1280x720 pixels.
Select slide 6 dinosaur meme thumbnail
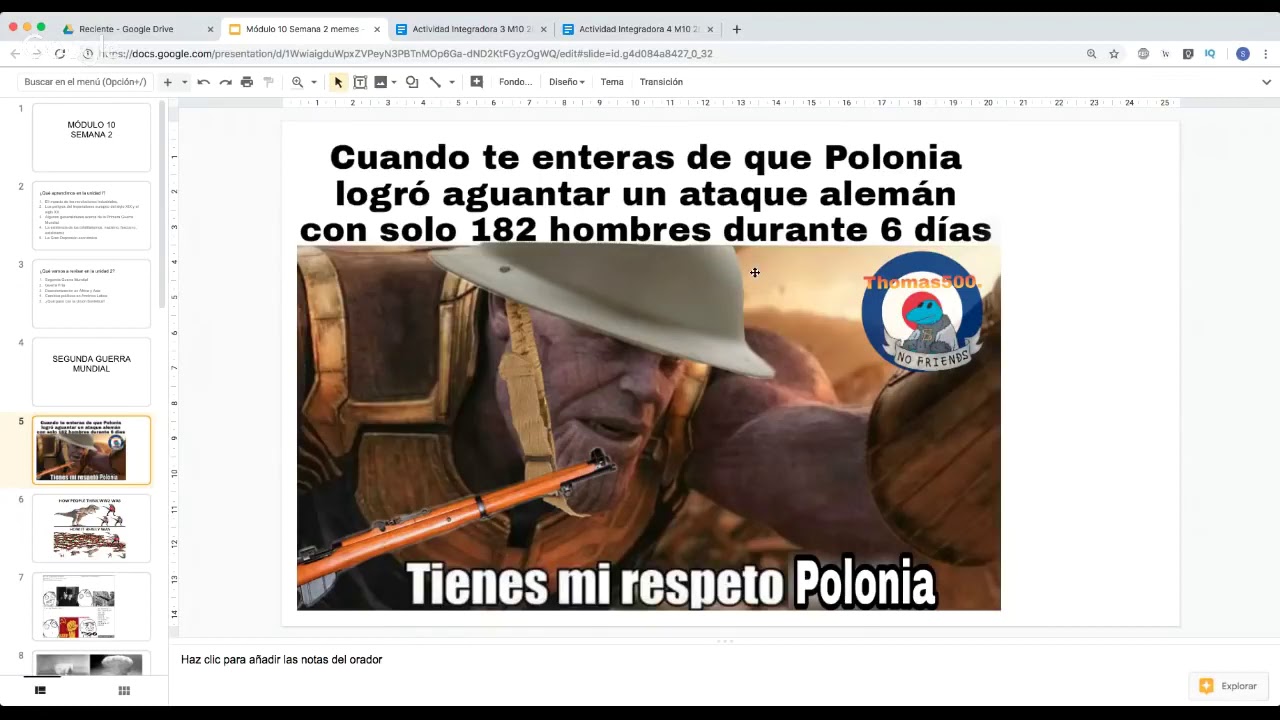click(x=91, y=528)
